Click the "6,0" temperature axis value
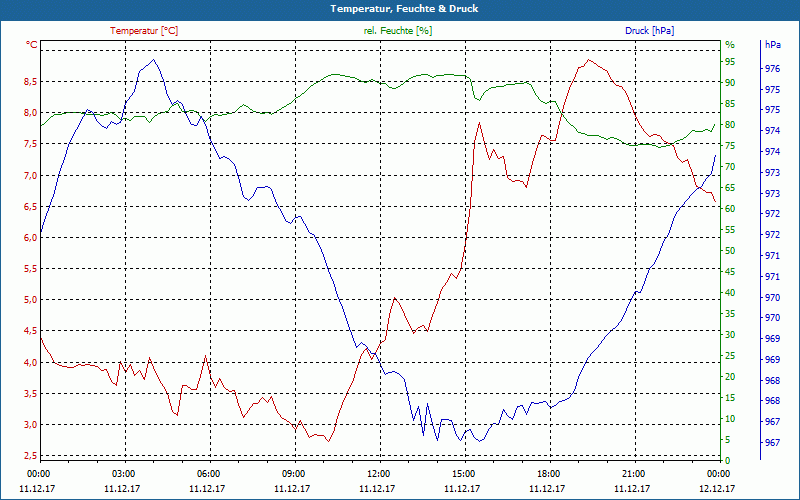The width and height of the screenshot is (800, 500). 31,238
